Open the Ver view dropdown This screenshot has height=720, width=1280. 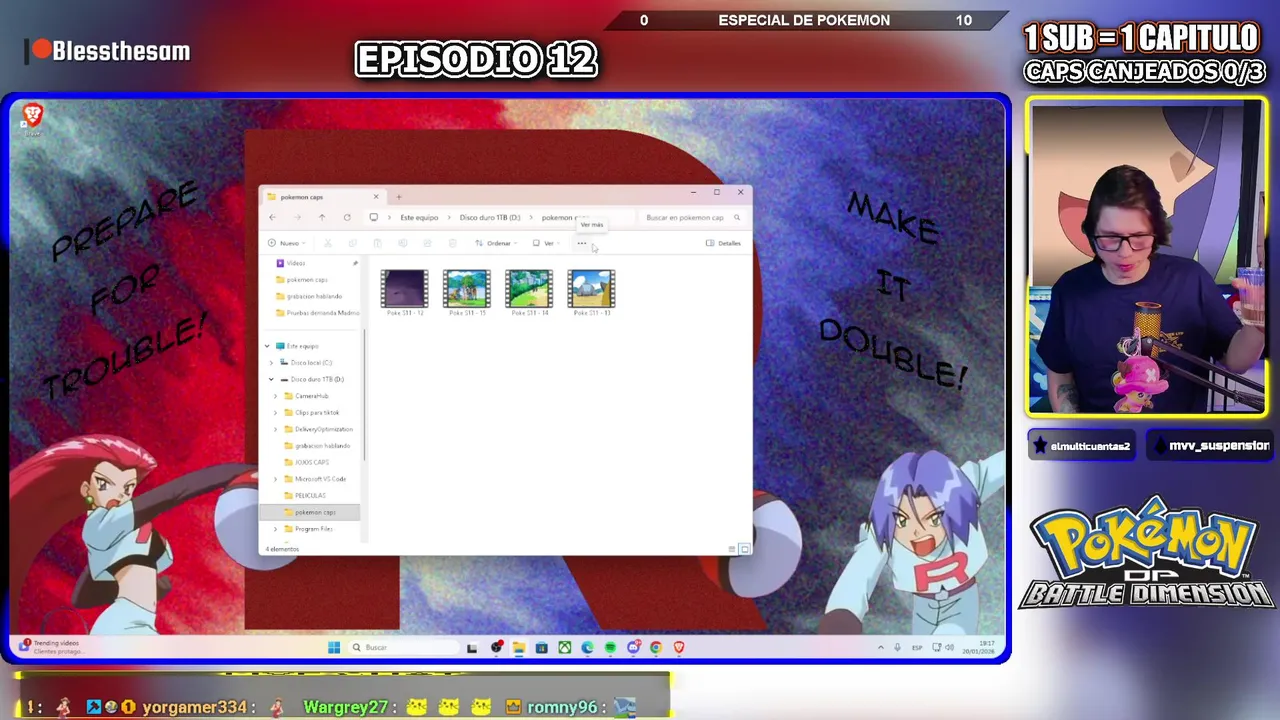coord(545,243)
